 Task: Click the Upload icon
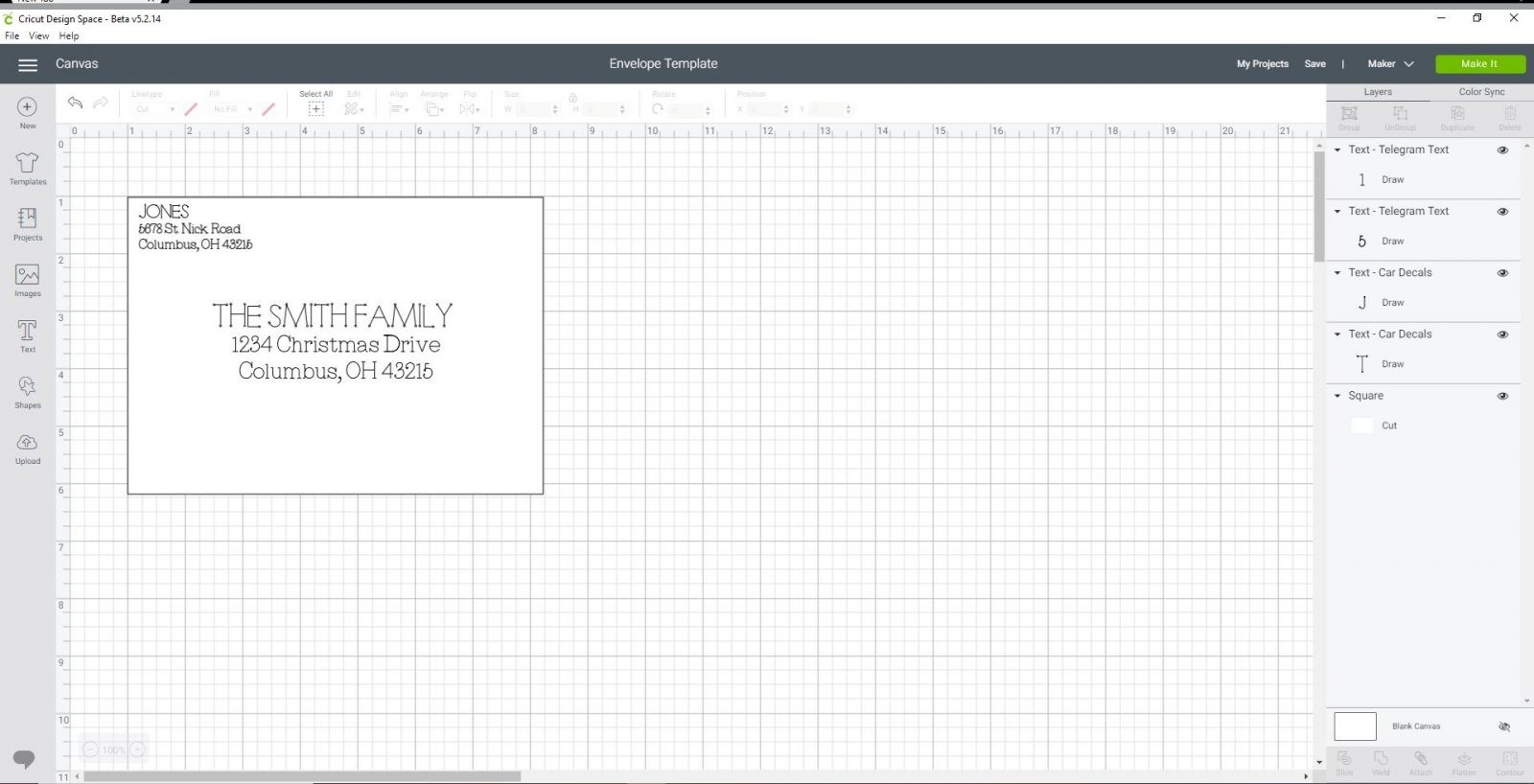(27, 448)
